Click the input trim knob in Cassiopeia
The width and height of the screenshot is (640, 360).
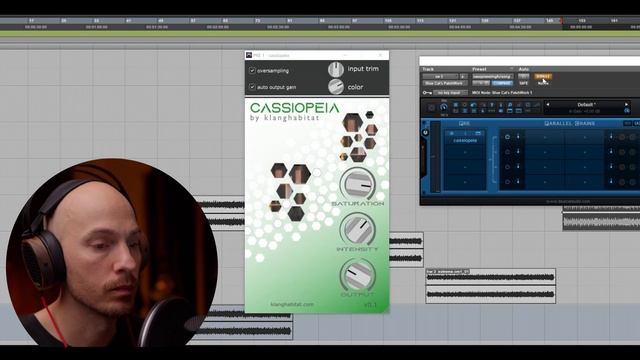pyautogui.click(x=336, y=69)
